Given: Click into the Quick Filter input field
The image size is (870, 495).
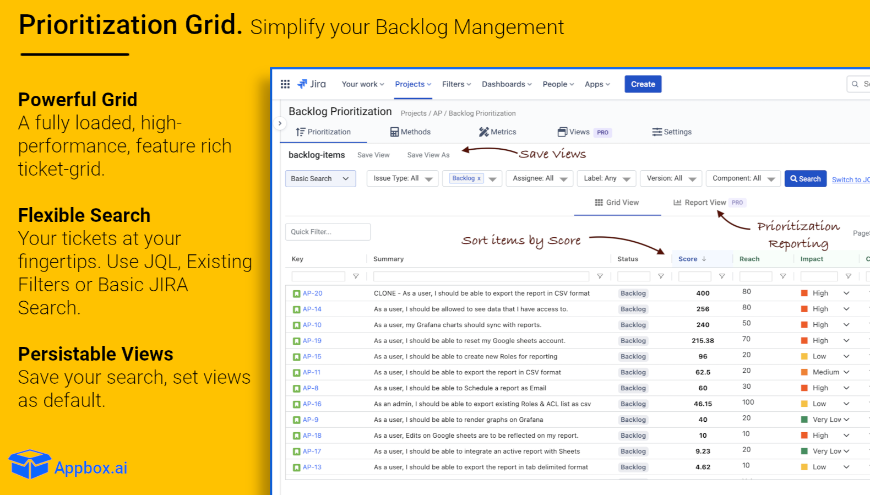Looking at the screenshot, I should 327,232.
